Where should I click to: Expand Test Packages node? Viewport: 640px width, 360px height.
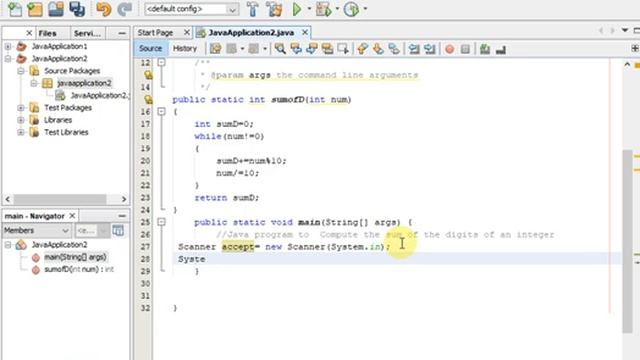[21, 108]
